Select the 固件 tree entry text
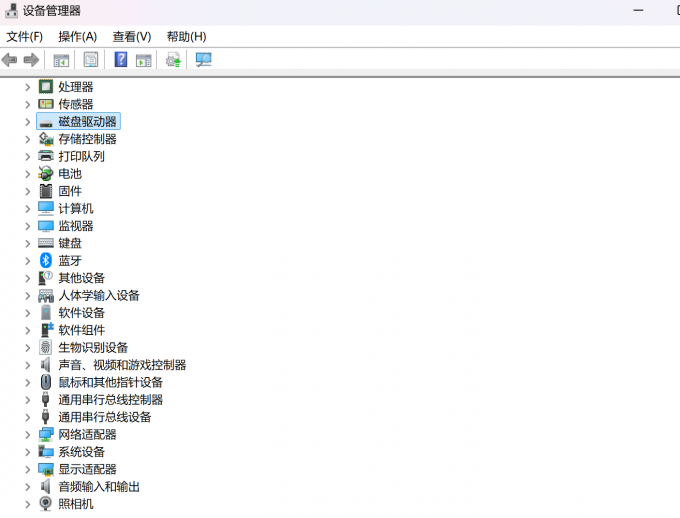Image resolution: width=680 pixels, height=518 pixels. 70,191
